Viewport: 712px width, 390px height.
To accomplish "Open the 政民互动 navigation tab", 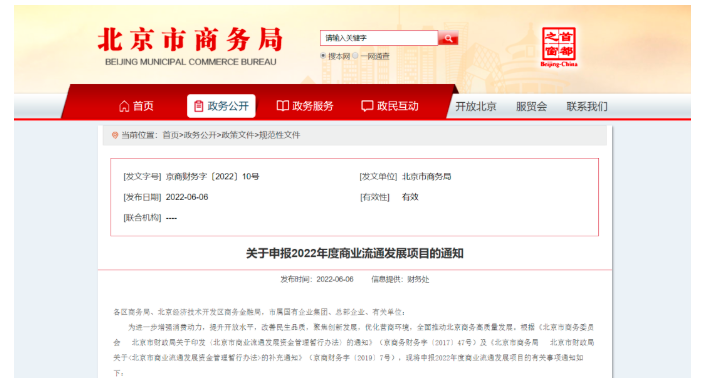I will 390,106.
